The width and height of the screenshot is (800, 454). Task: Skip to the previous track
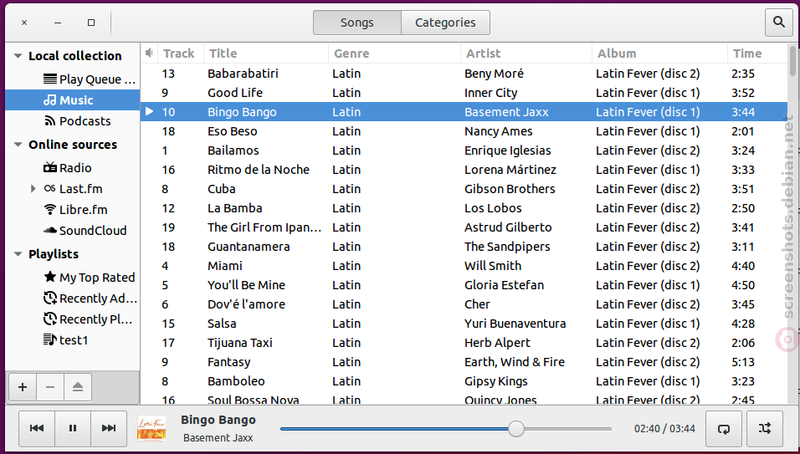point(37,428)
